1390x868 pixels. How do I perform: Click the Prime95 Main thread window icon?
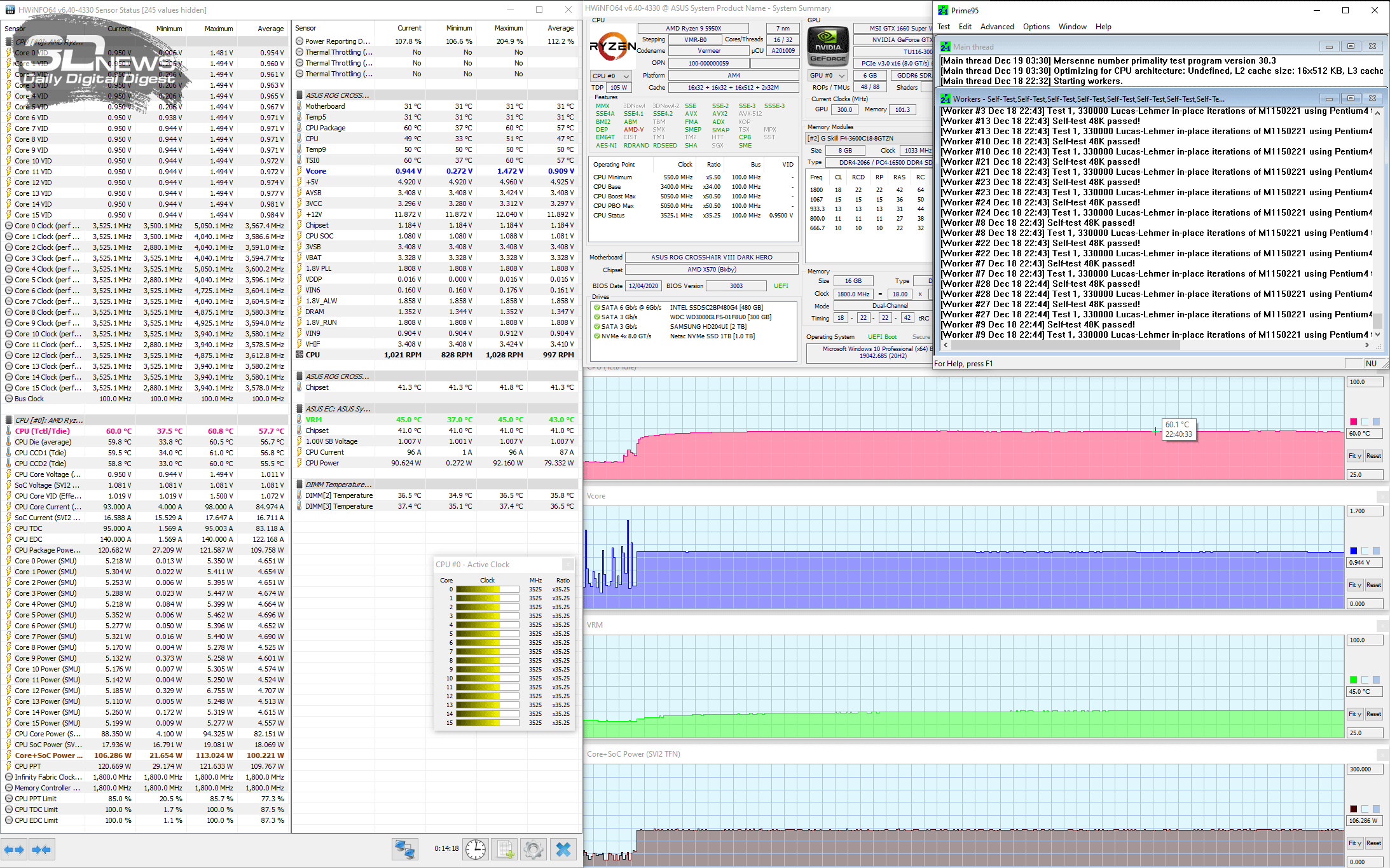tap(946, 47)
